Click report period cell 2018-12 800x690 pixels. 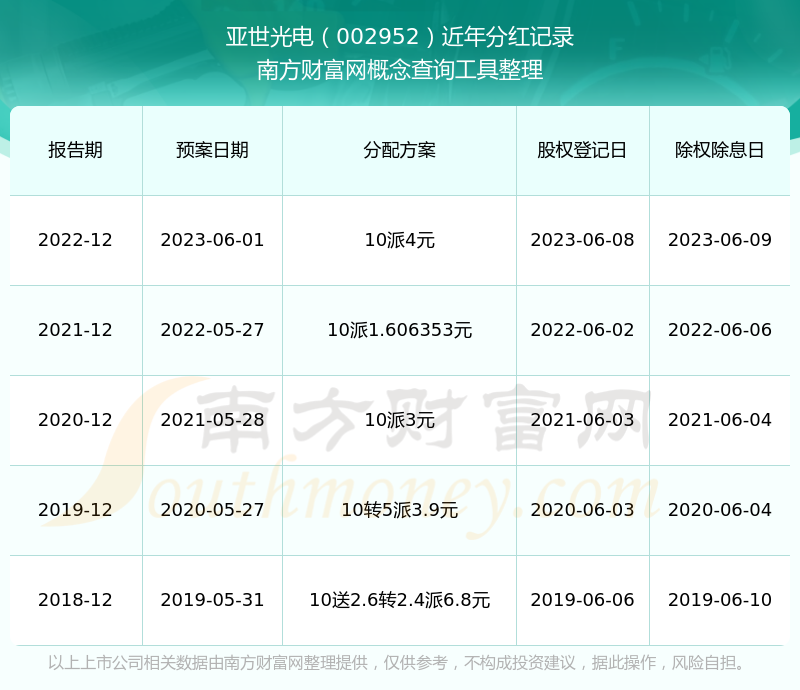[76, 600]
